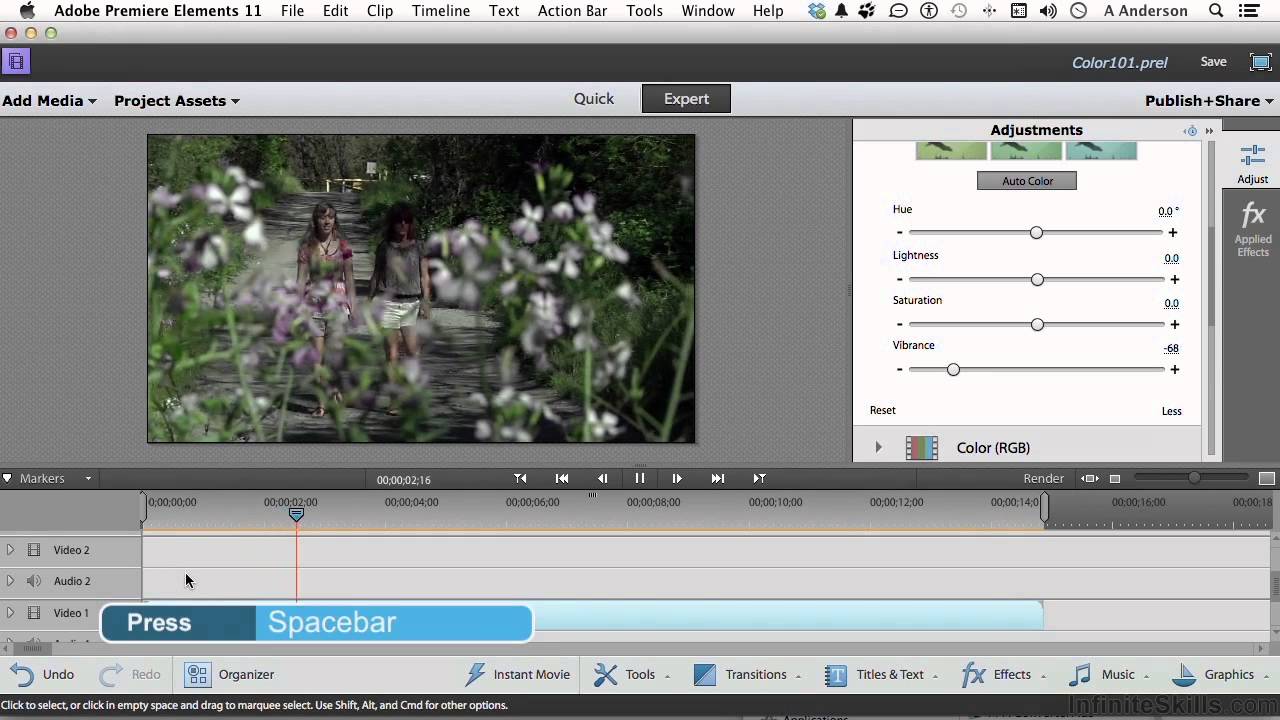Click the purple filmstrip icon at top left
Screen dimensions: 1280x720
pos(15,62)
